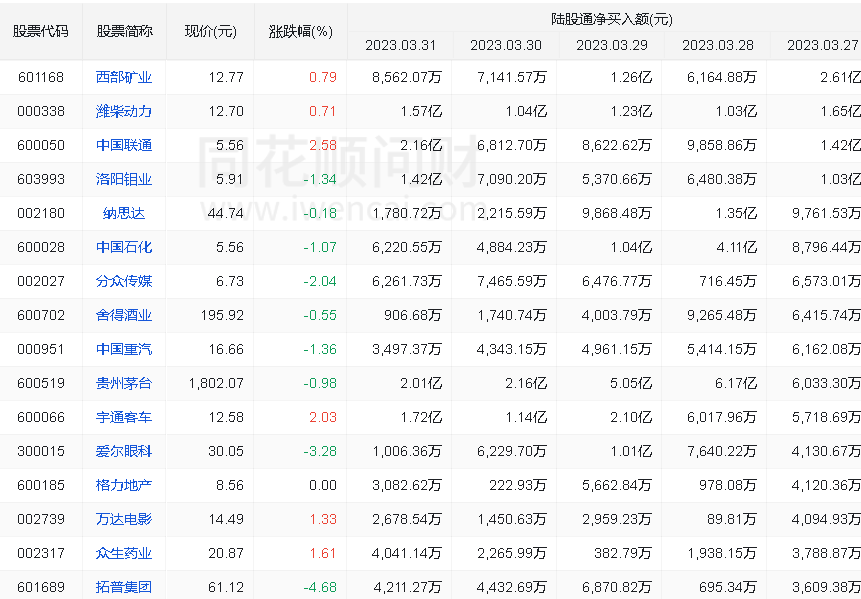Open the 分众传媒 stock link

[x=124, y=281]
